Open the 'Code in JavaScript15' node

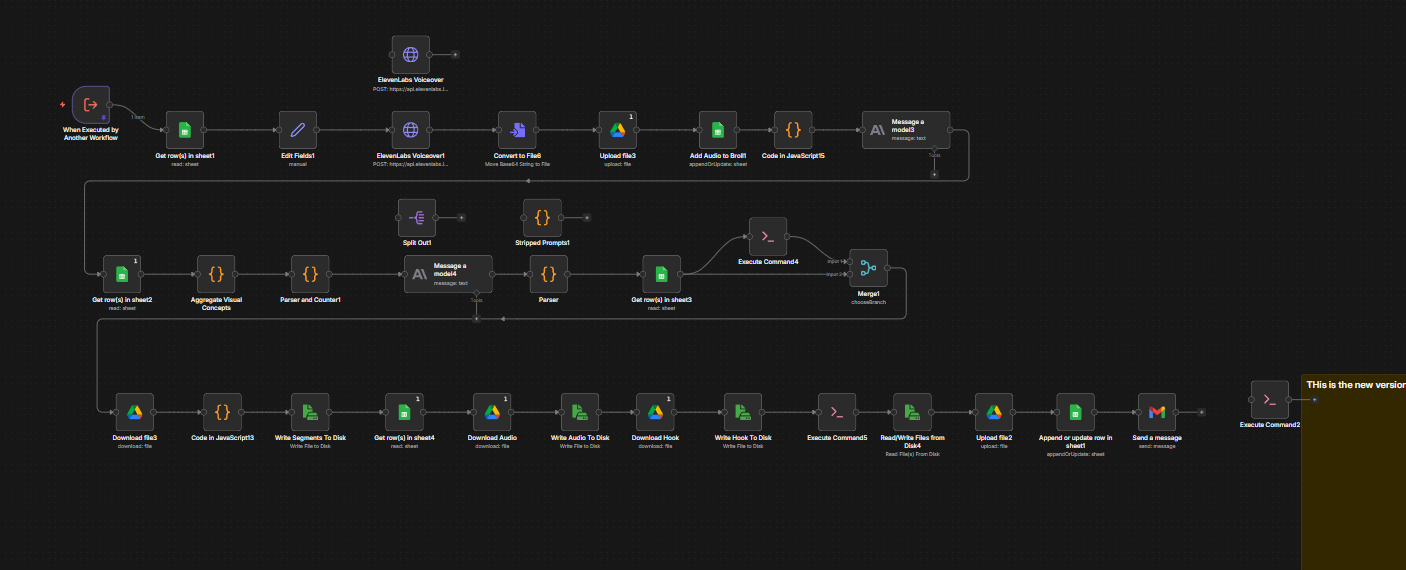[793, 130]
